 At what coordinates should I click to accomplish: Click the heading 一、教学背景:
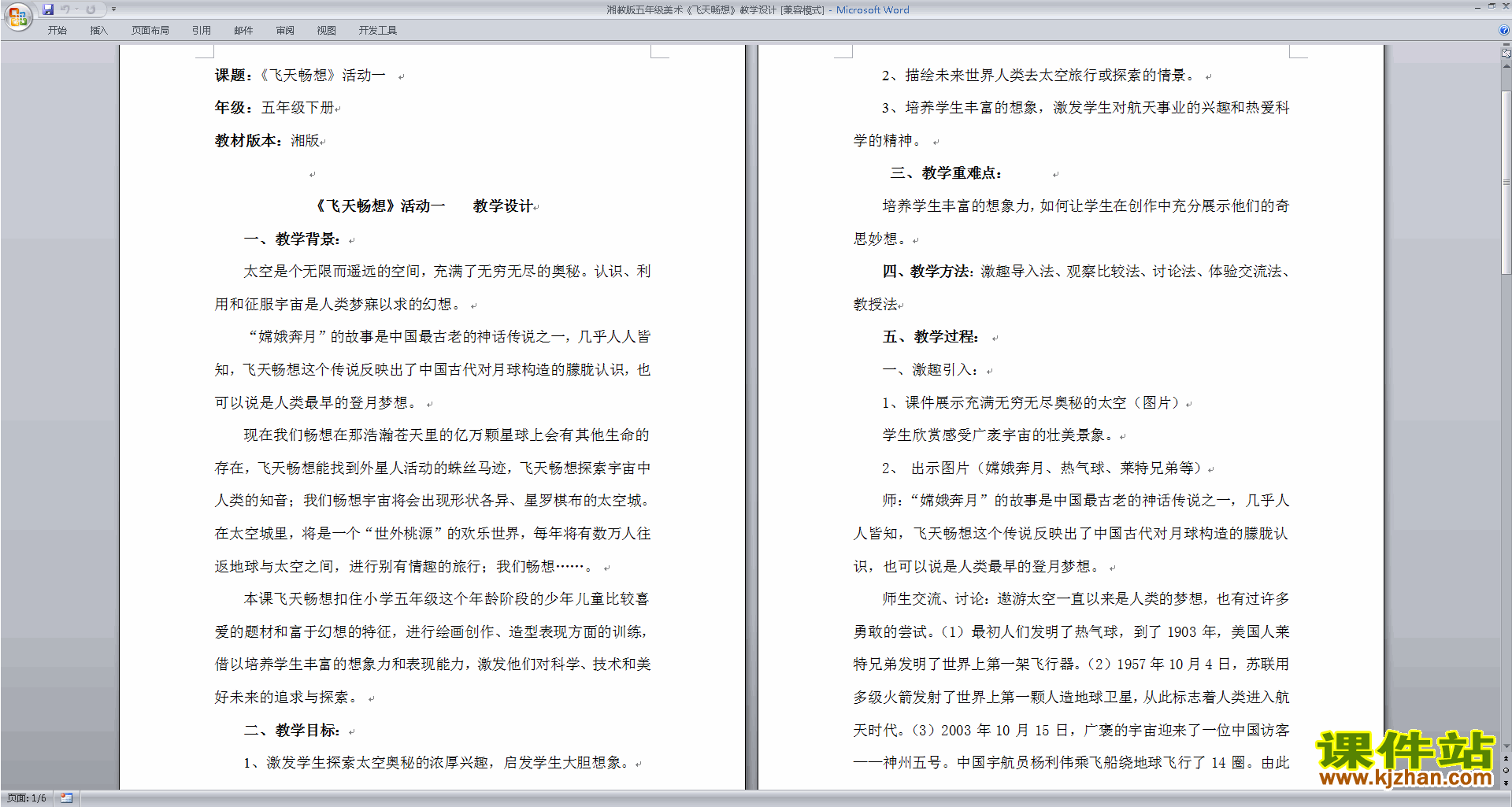click(x=292, y=239)
